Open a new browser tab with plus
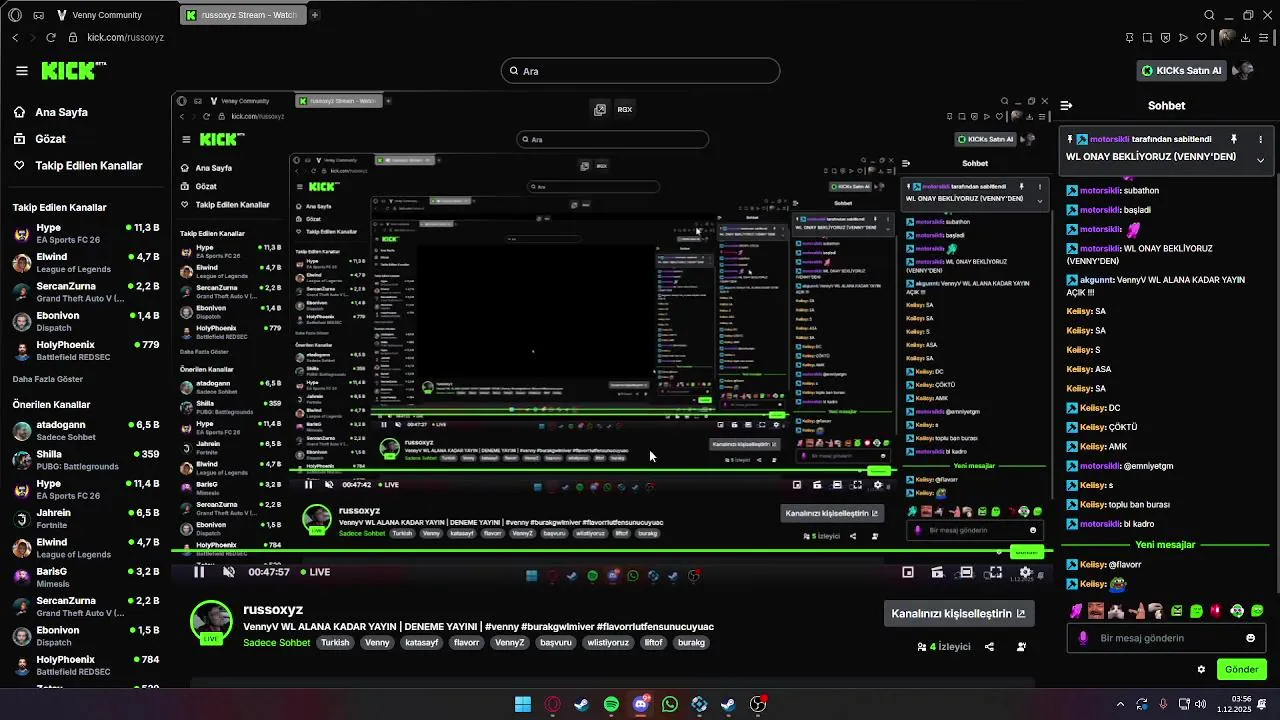 point(314,15)
